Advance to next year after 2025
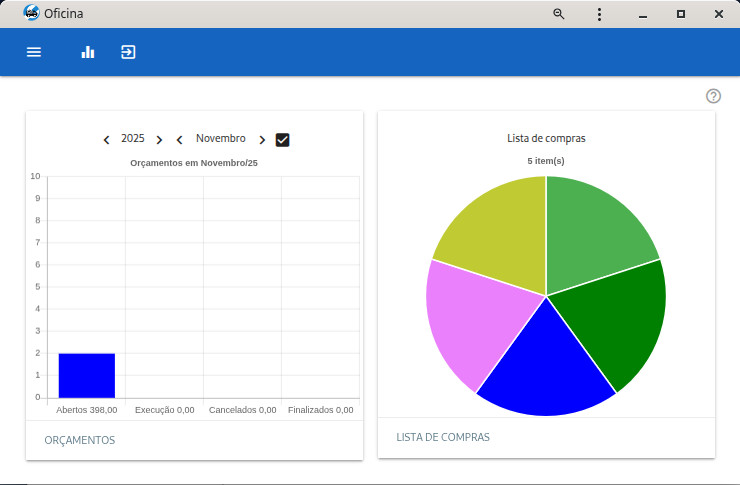 tap(159, 140)
